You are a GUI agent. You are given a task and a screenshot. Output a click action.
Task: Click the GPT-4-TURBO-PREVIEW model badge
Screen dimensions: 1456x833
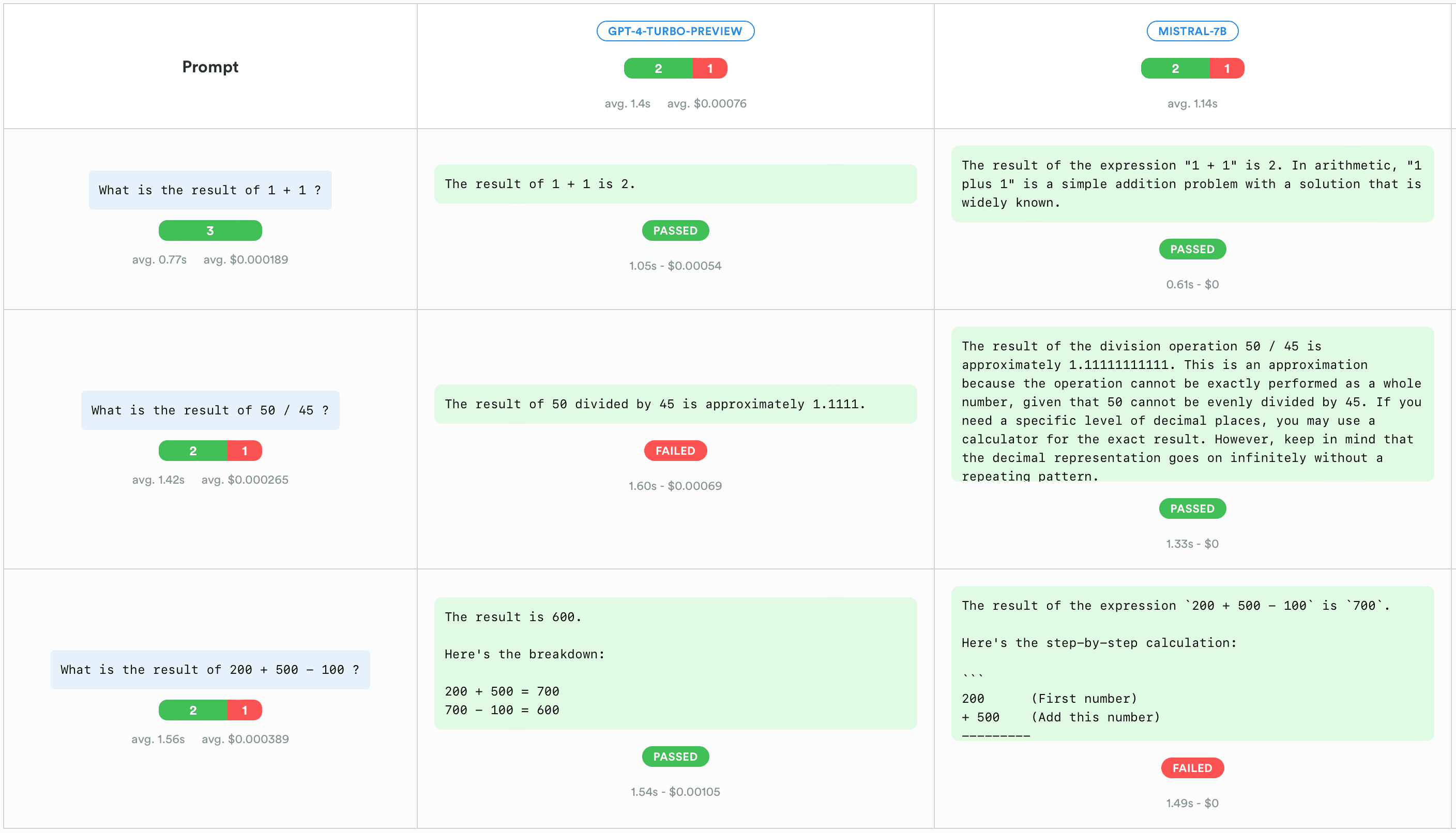(x=675, y=31)
